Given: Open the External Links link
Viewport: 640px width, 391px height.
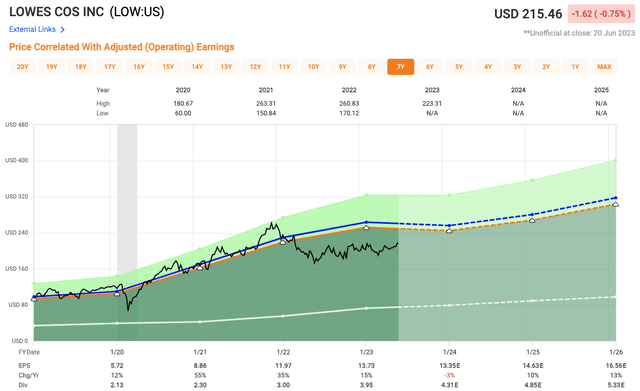Looking at the screenshot, I should tap(32, 29).
